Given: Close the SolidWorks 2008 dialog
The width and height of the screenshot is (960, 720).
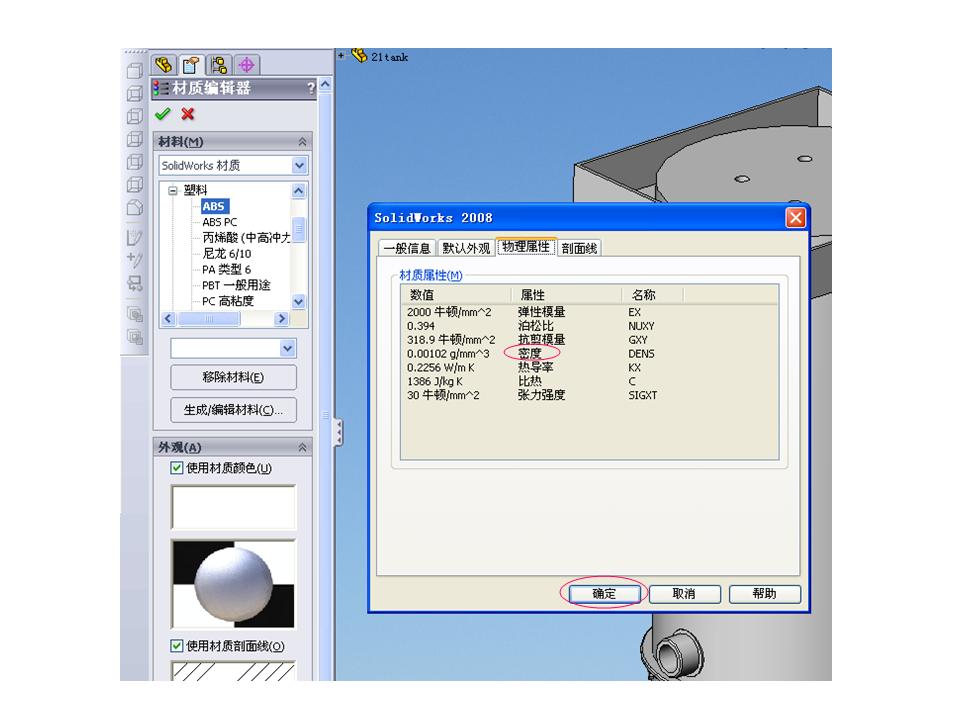Looking at the screenshot, I should pos(795,218).
